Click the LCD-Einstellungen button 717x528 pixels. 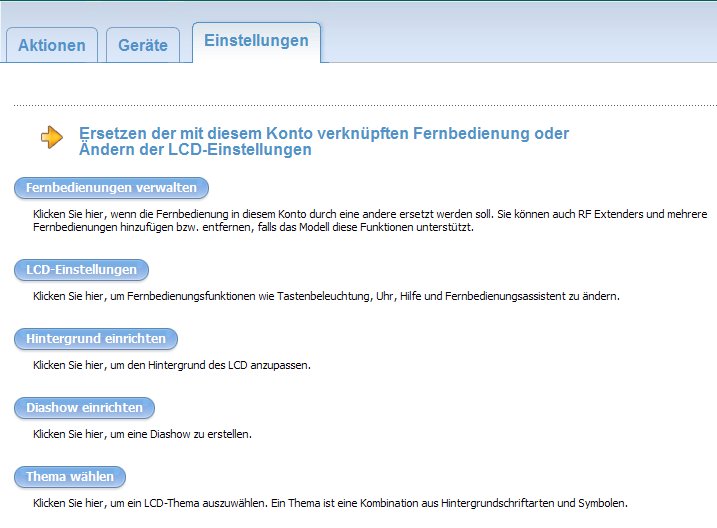click(x=81, y=270)
